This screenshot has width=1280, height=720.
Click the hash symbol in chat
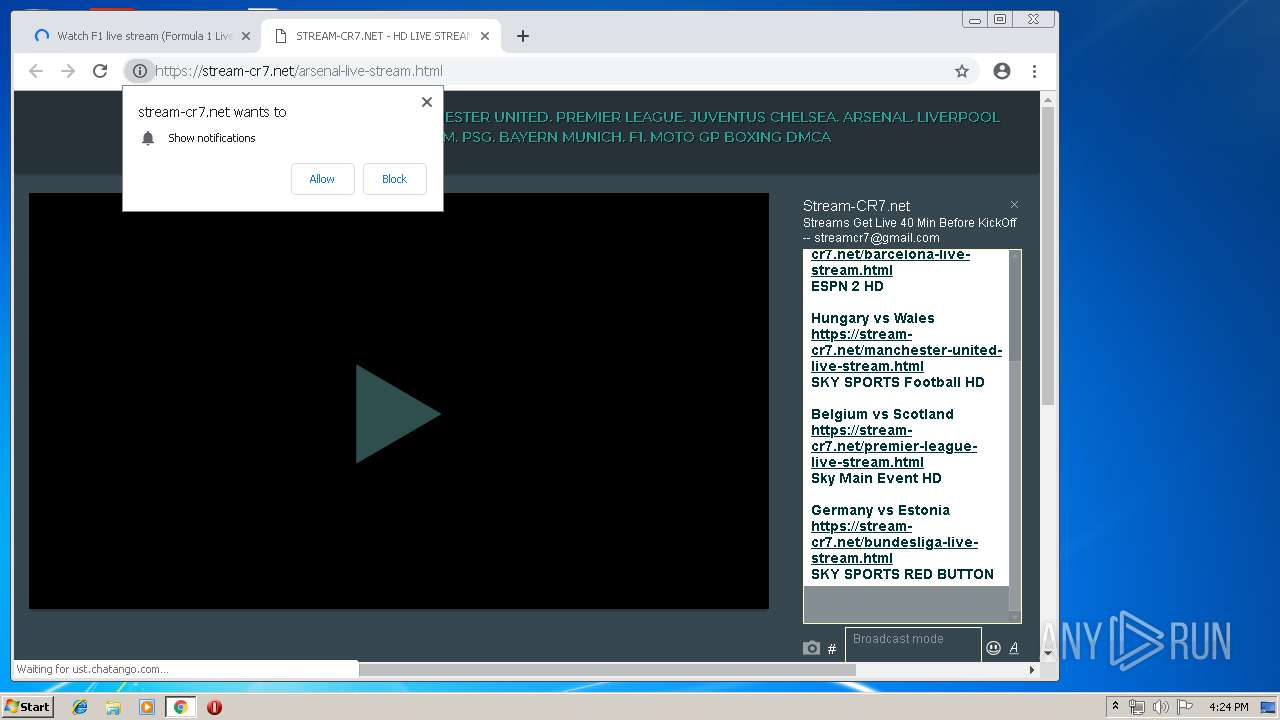(832, 649)
